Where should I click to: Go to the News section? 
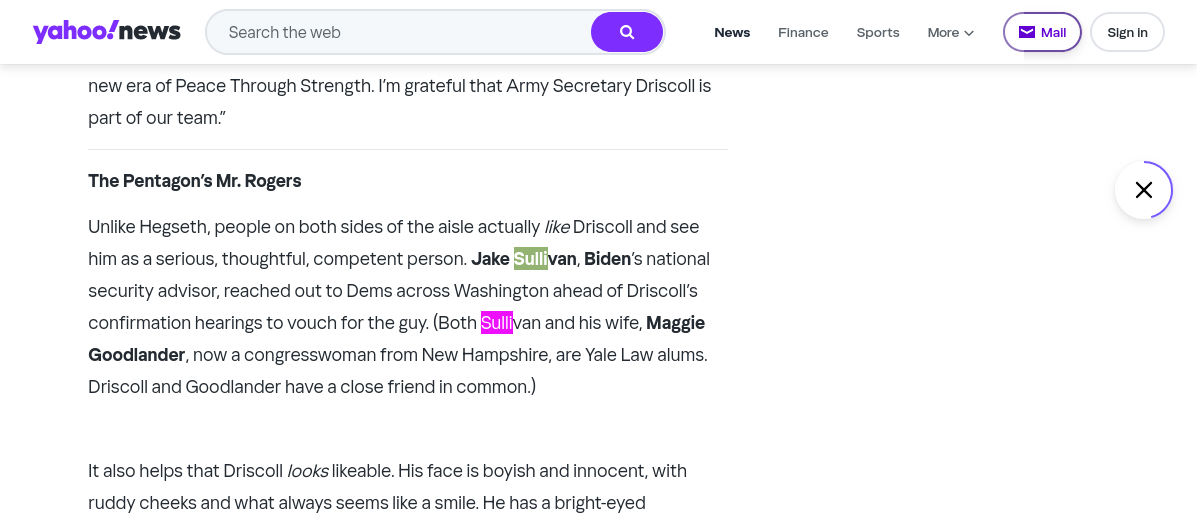coord(732,32)
